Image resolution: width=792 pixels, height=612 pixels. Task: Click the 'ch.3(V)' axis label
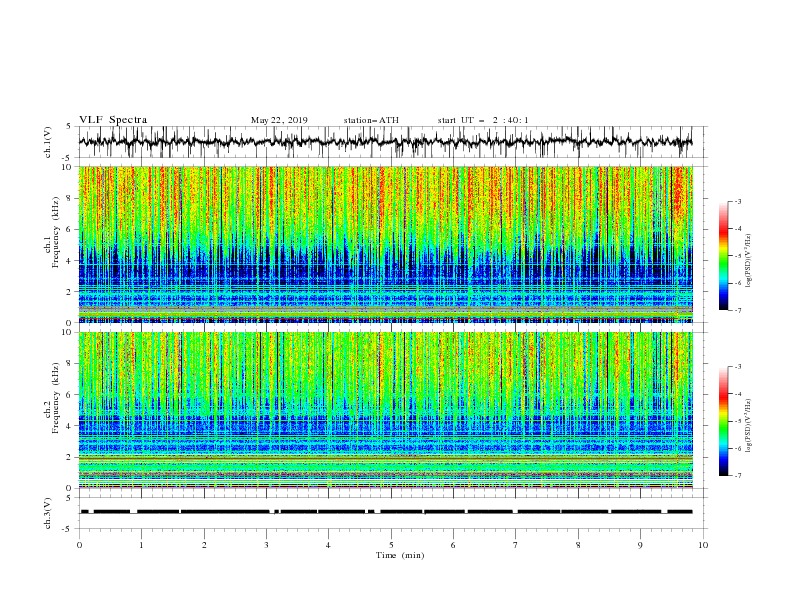point(48,513)
